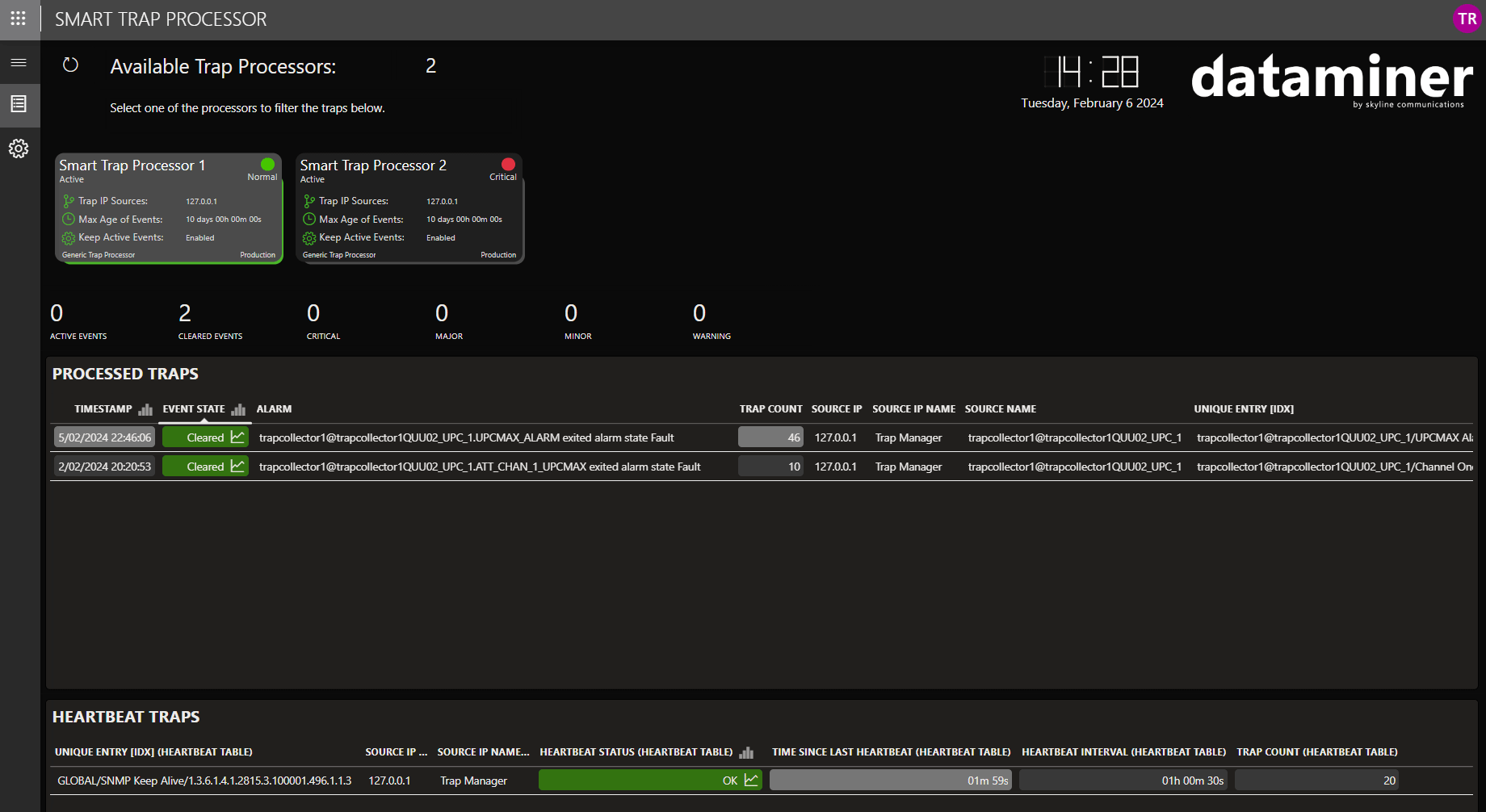This screenshot has height=812, width=1486.
Task: Click Cleared state of UPCMAX_ALARM row
Action: (x=205, y=437)
